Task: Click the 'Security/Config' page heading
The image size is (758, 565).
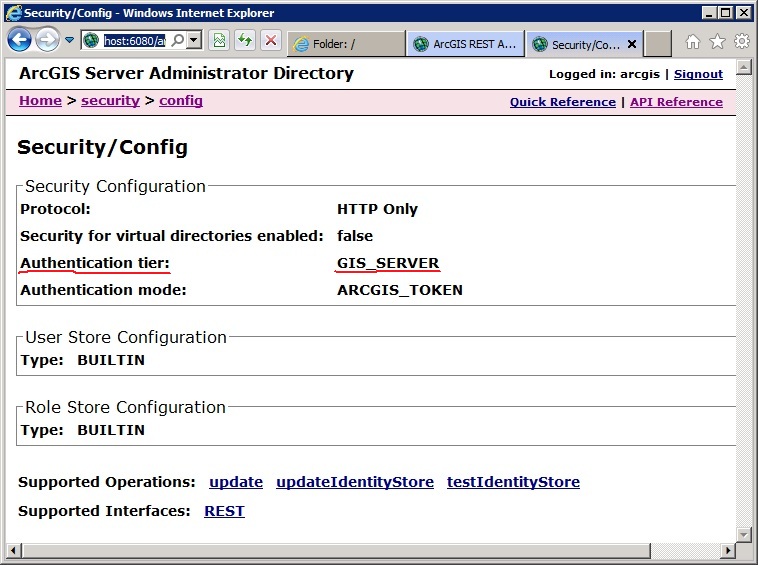Action: pos(102,147)
